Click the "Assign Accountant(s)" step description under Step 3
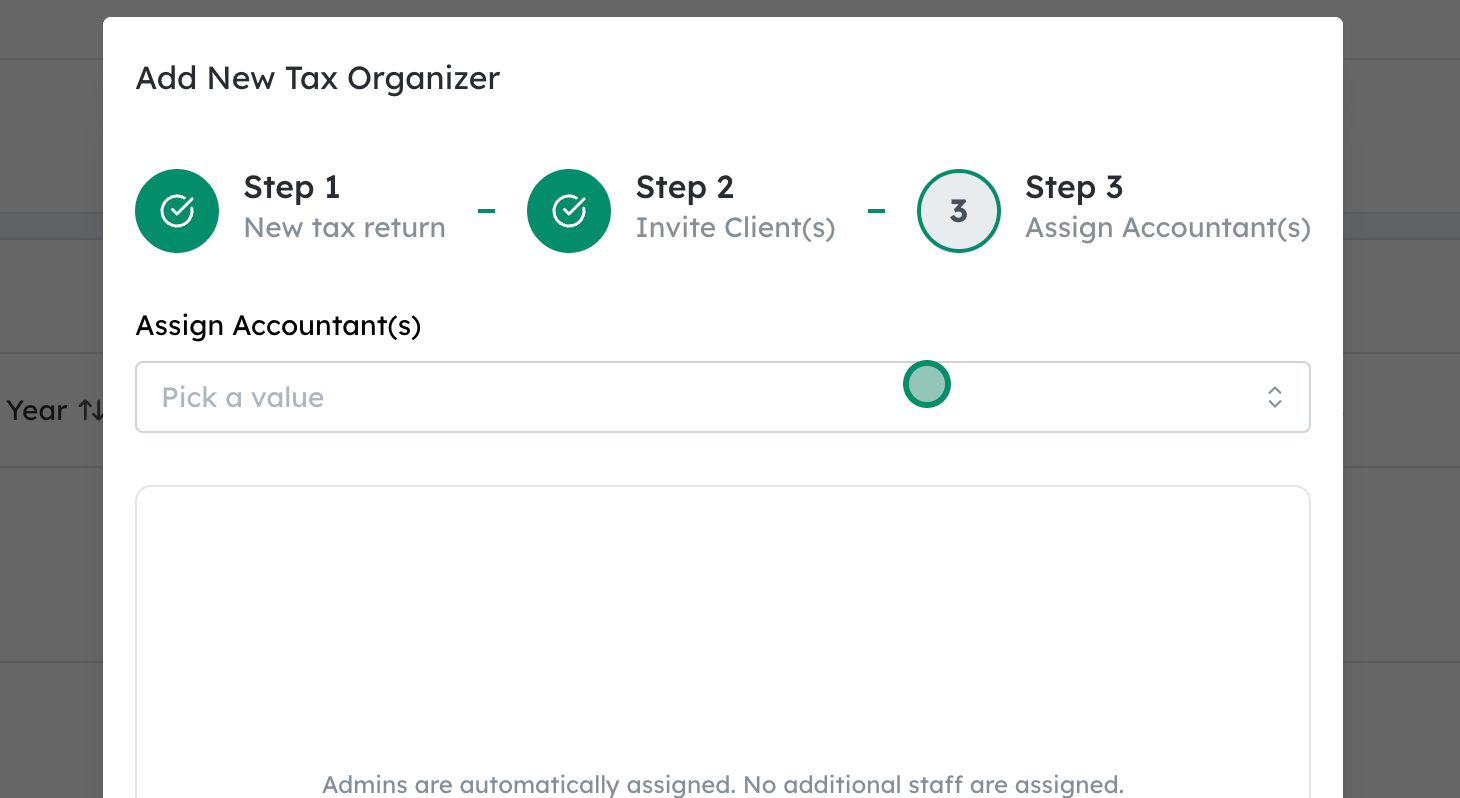1460x798 pixels. click(x=1167, y=228)
